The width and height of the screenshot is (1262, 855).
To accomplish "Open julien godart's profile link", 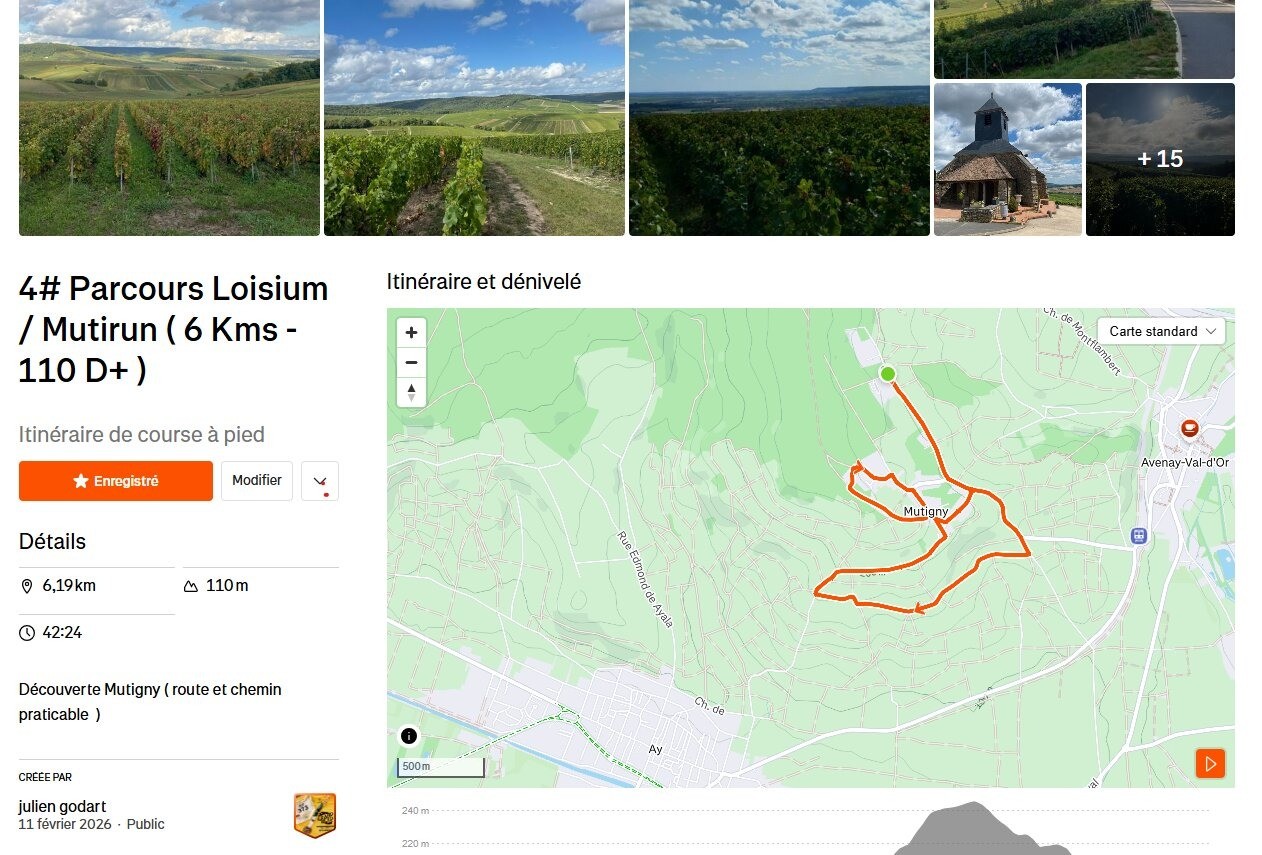I will pyautogui.click(x=62, y=806).
